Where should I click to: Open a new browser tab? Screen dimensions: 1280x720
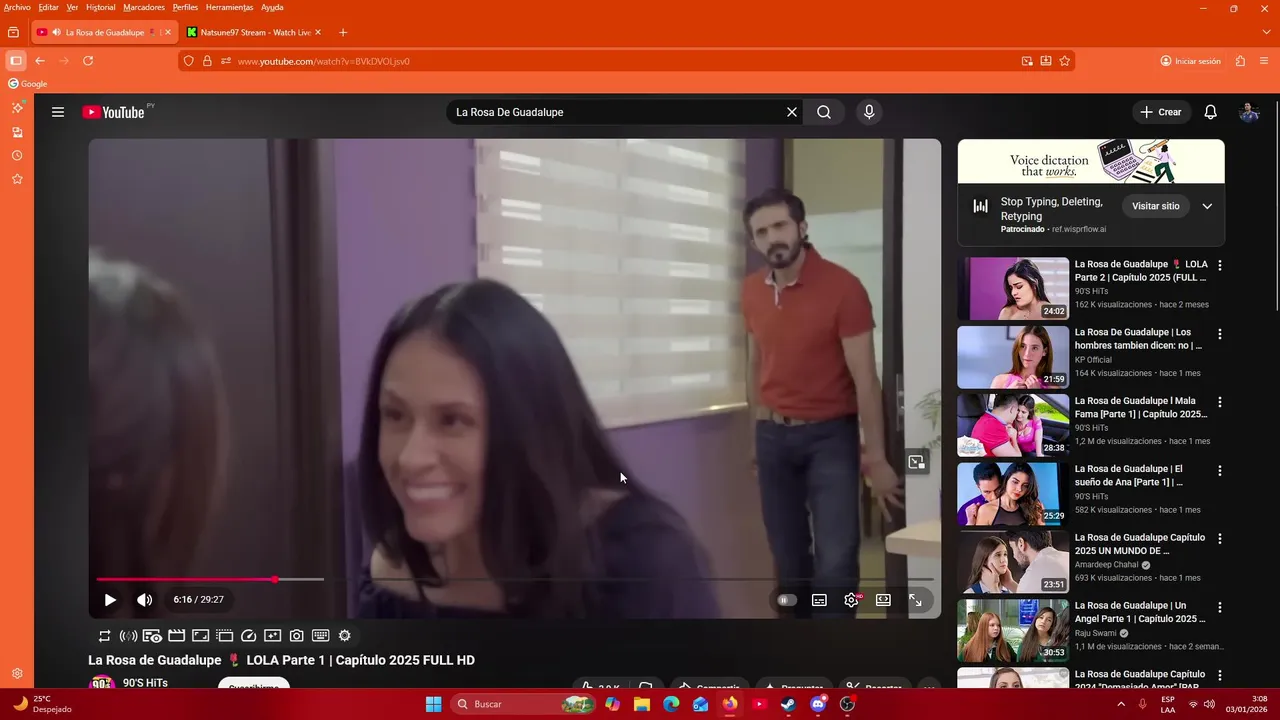[343, 32]
